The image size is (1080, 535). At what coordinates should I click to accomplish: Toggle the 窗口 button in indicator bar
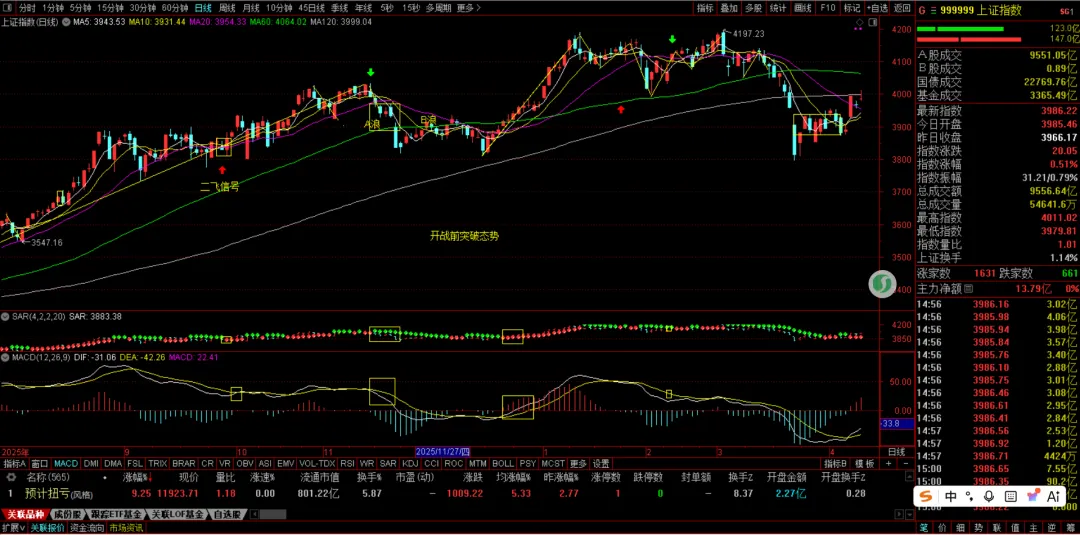point(40,464)
